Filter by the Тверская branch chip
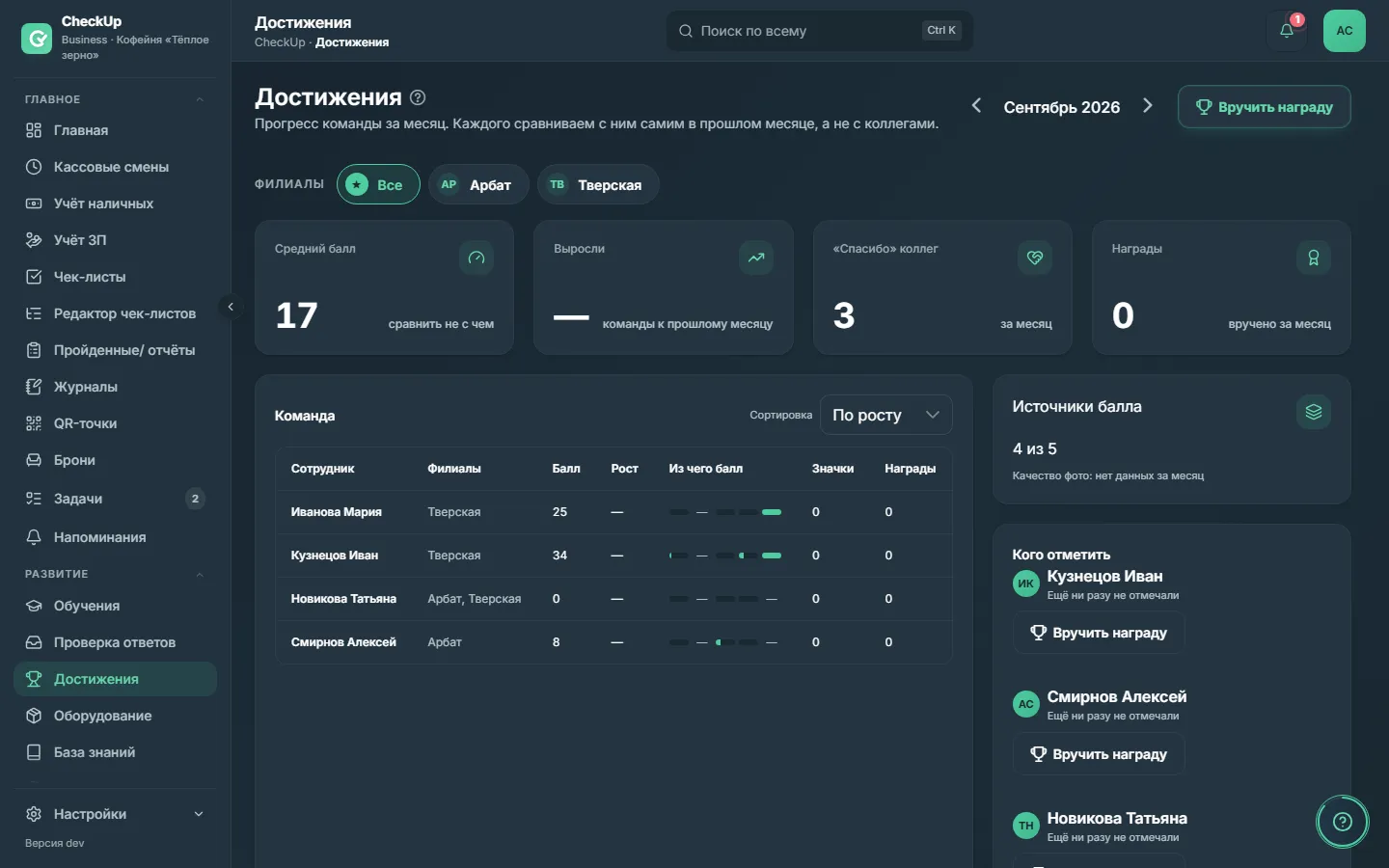 point(598,184)
